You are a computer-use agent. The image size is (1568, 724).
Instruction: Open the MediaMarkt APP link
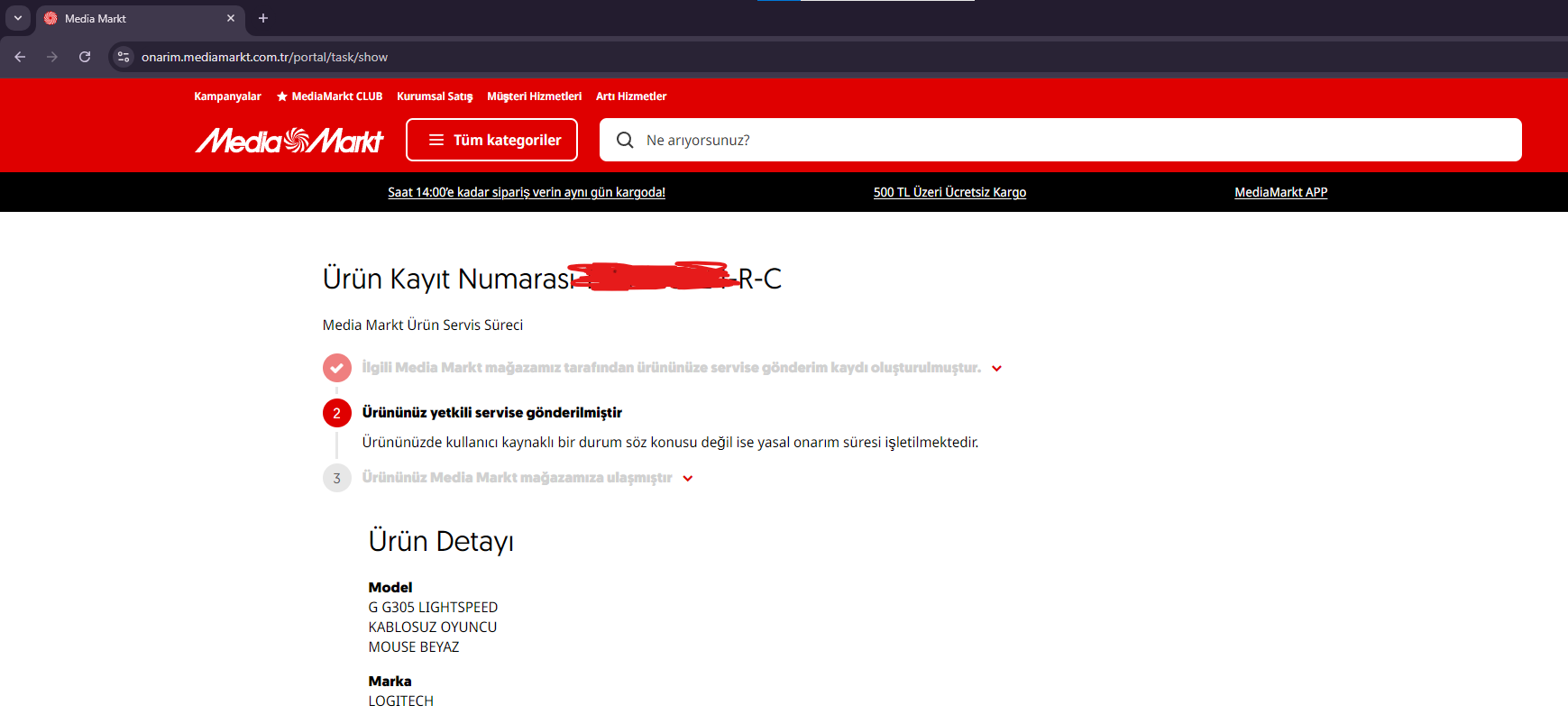[x=1281, y=192]
